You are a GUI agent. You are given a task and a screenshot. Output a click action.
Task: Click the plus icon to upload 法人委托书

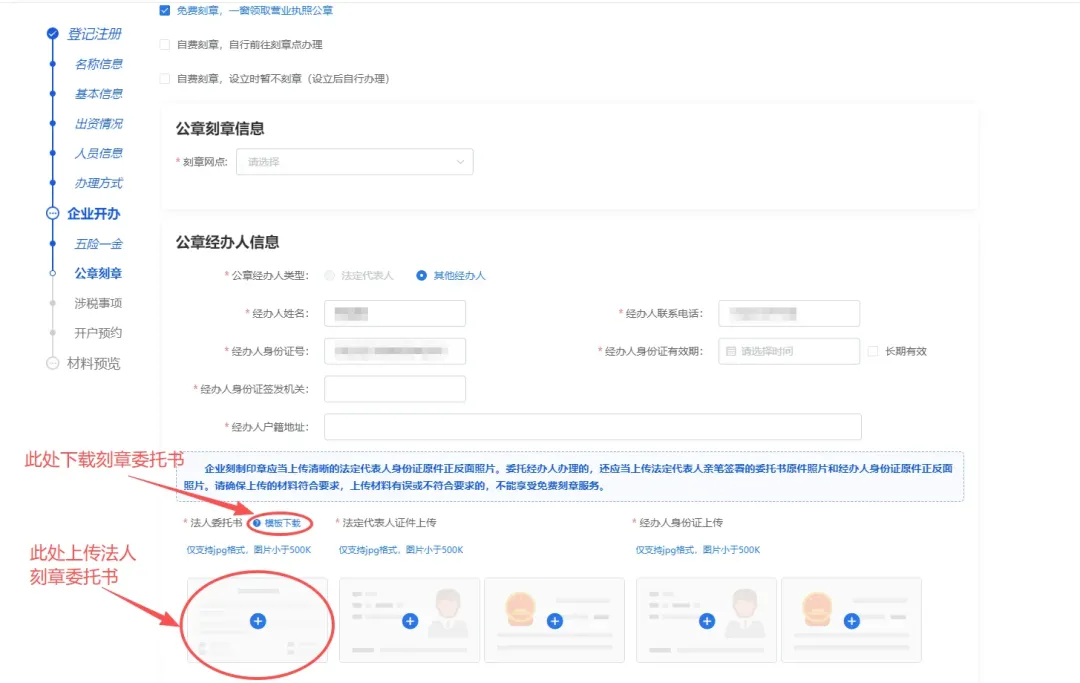(x=257, y=620)
